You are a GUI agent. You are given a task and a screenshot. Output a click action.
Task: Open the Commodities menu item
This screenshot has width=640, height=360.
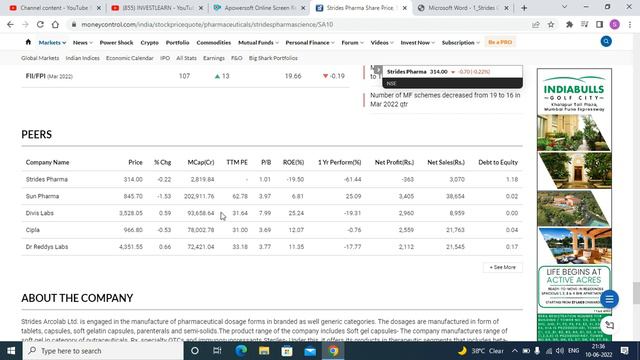point(213,42)
